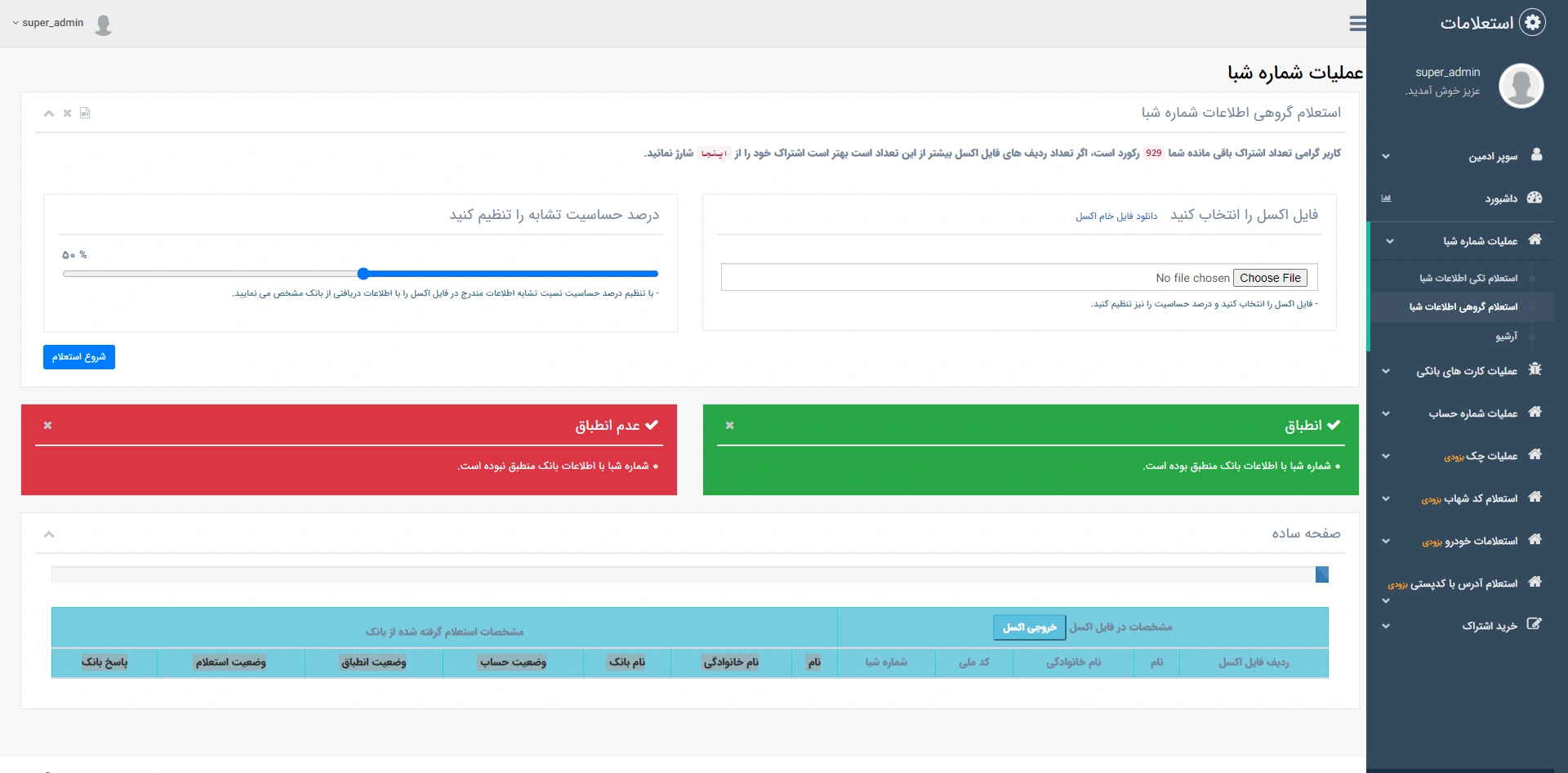Image resolution: width=1568 pixels, height=773 pixels.
Task: Expand استعلام آدرس با کدپستی chevron
Action: click(x=1386, y=601)
